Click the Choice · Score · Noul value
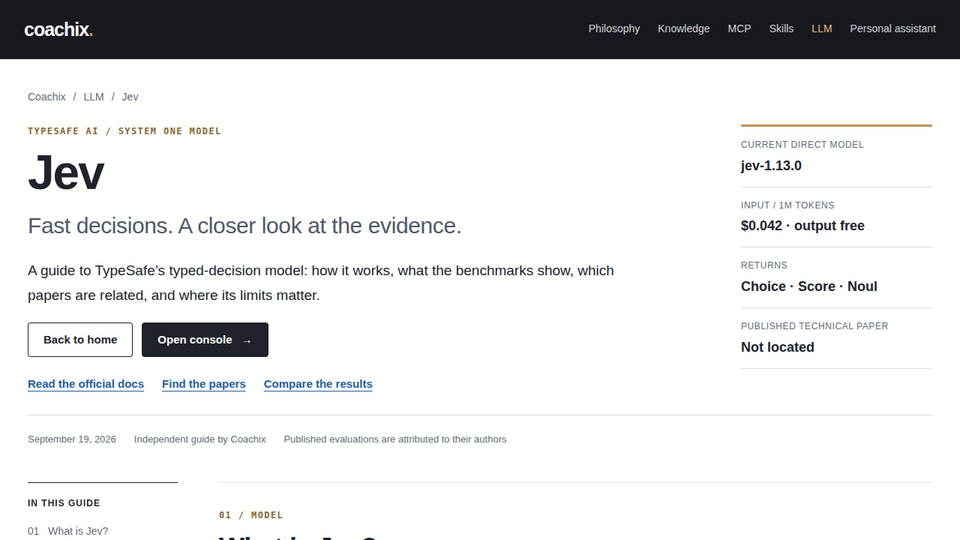This screenshot has height=540, width=960. tap(809, 286)
